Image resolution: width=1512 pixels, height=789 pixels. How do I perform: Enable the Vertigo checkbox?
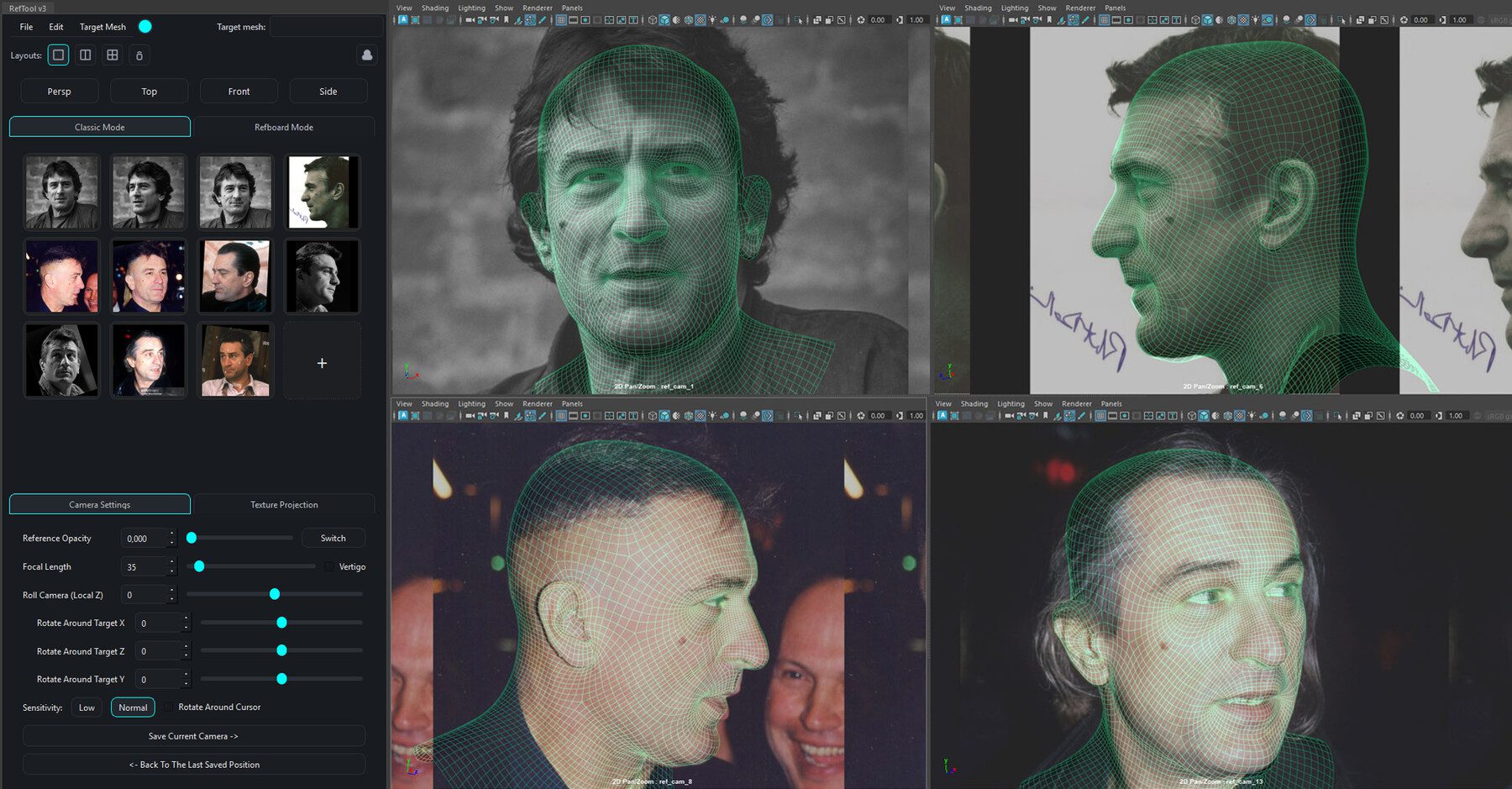329,567
